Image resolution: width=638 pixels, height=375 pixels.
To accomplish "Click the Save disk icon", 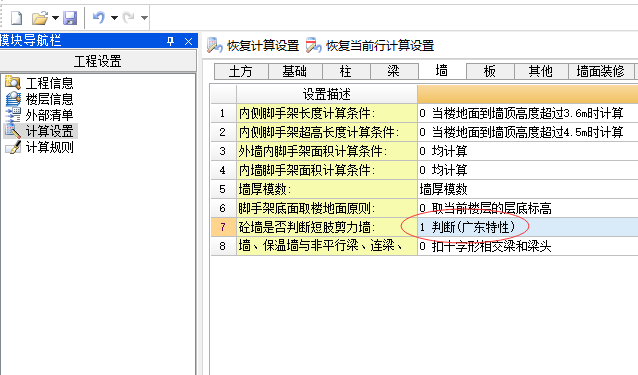I will pyautogui.click(x=70, y=18).
